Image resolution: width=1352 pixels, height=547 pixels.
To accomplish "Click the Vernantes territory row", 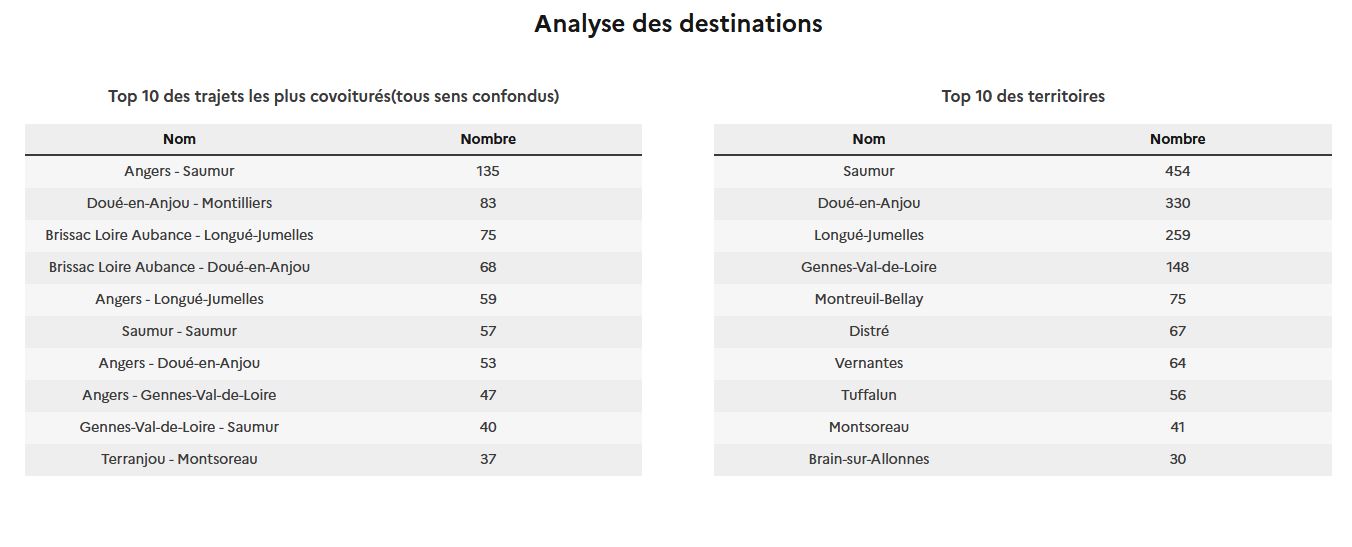I will (1023, 363).
